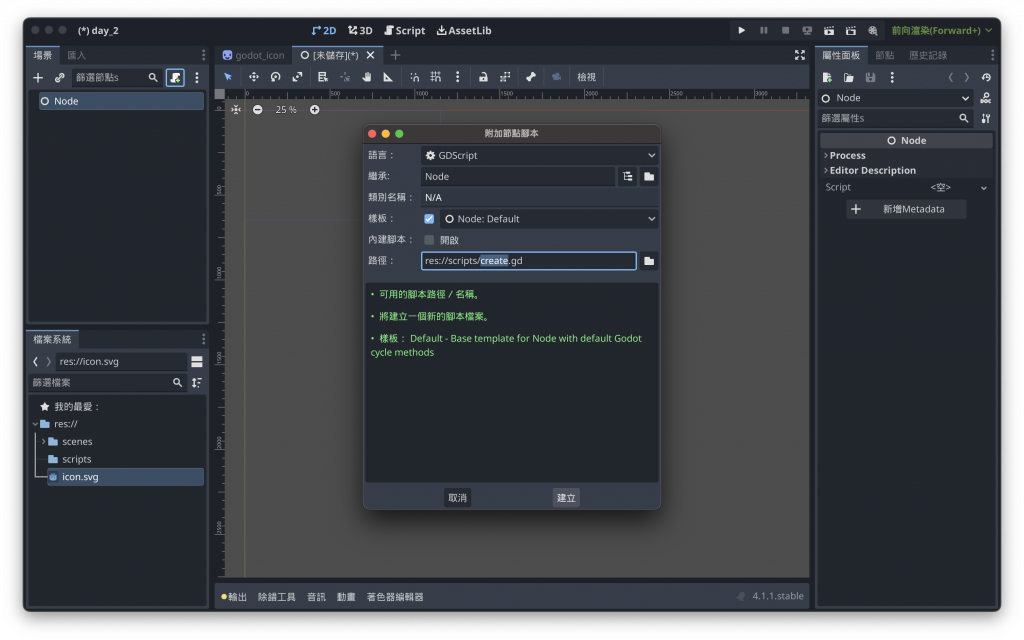
Task: Browse for script path folder icon
Action: pos(648,261)
